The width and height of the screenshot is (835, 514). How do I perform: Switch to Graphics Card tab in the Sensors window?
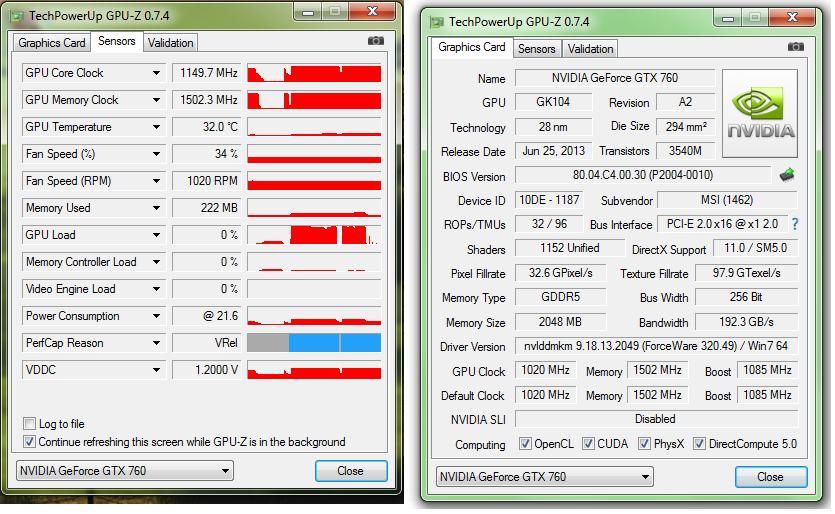click(52, 43)
